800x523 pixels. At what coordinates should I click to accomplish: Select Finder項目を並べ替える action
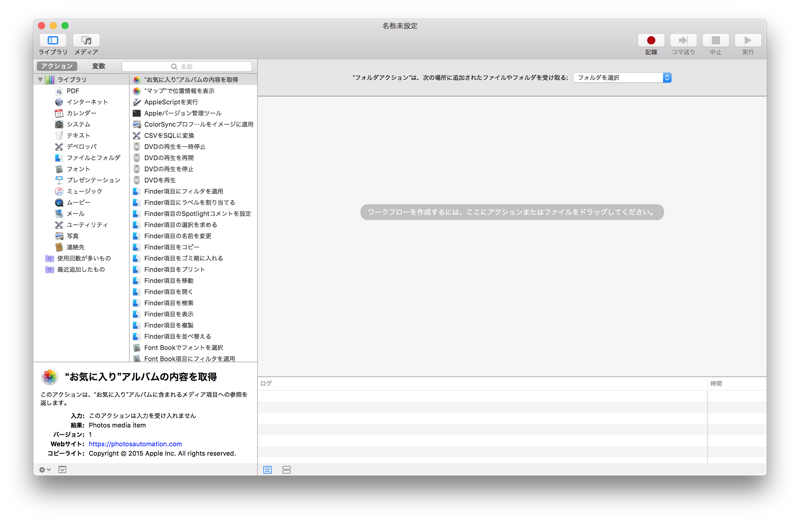pos(193,337)
